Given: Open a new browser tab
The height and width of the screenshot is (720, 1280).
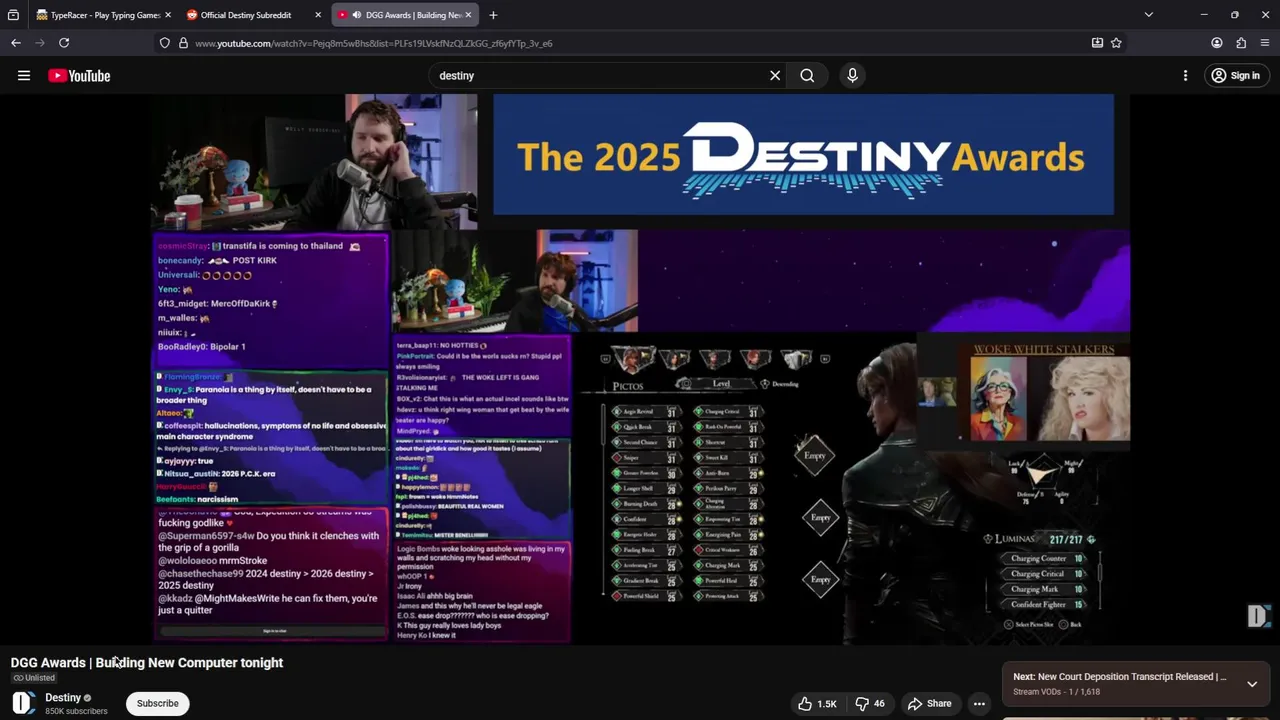Looking at the screenshot, I should click(493, 15).
